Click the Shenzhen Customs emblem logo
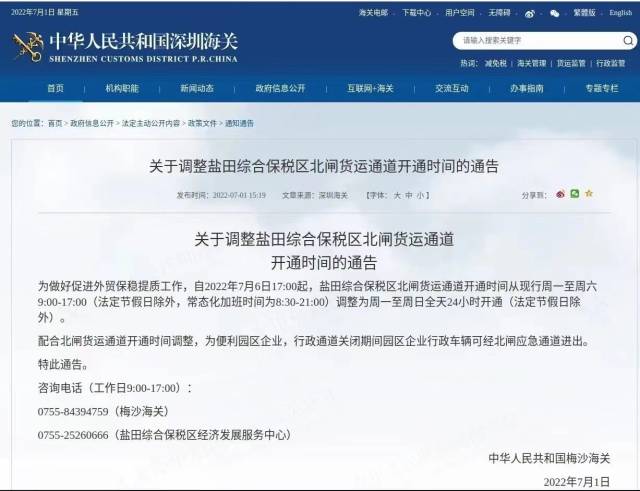640x491 pixels. [27, 46]
